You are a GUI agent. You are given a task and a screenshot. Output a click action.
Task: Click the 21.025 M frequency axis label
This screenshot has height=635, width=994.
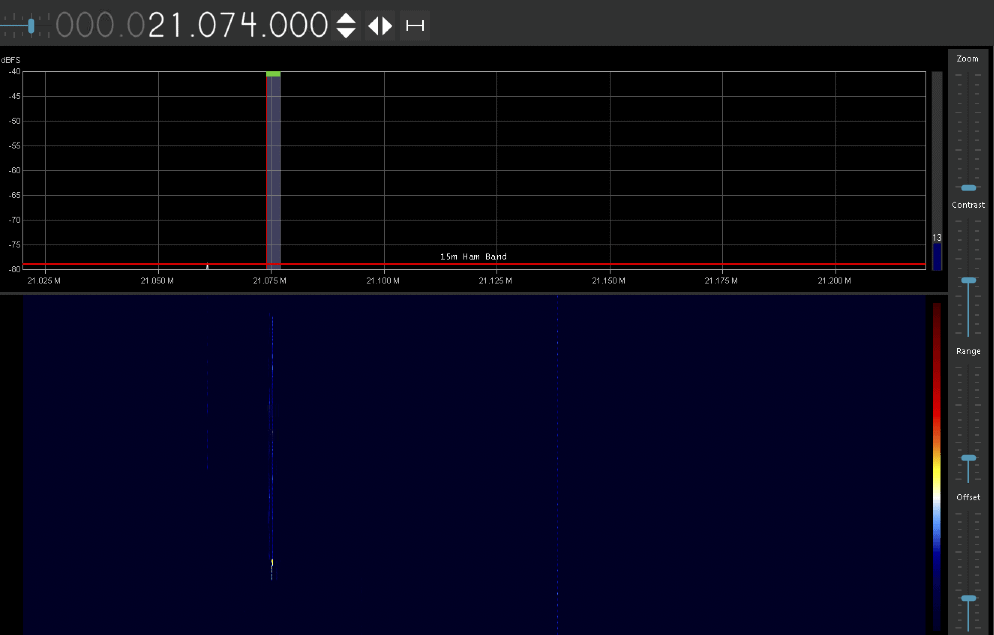[44, 281]
